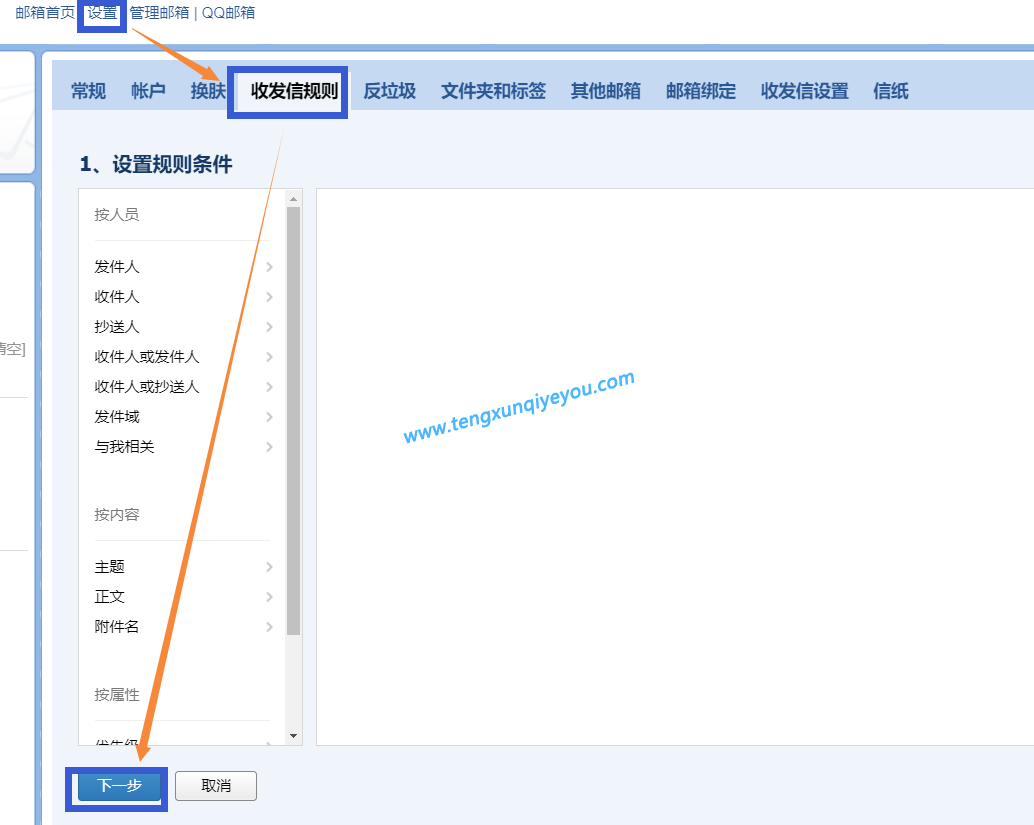Viewport: 1034px width, 825px height.
Task: Open the 邮箱首页 link
Action: (x=45, y=13)
